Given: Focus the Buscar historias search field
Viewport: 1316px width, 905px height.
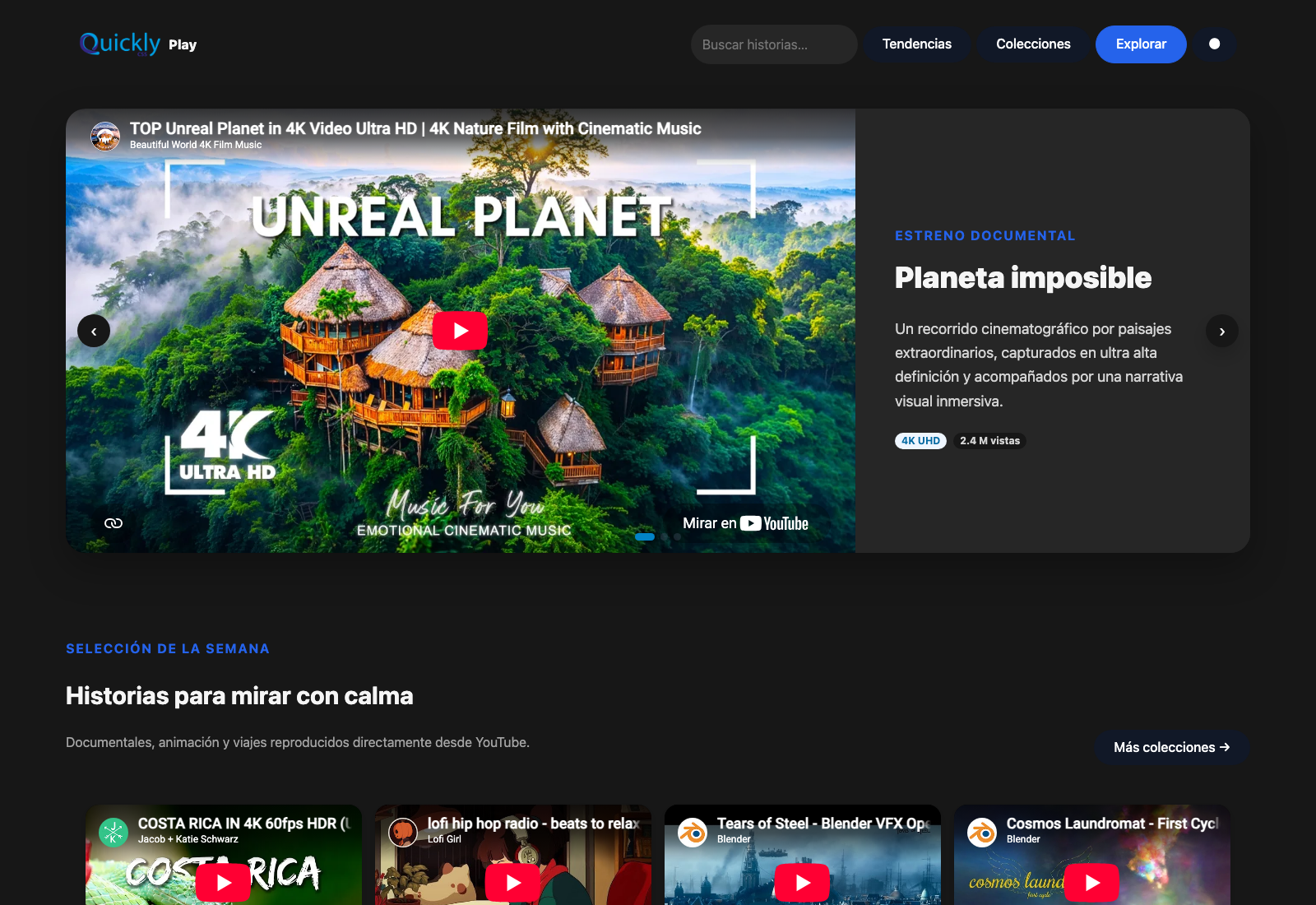Looking at the screenshot, I should [774, 44].
